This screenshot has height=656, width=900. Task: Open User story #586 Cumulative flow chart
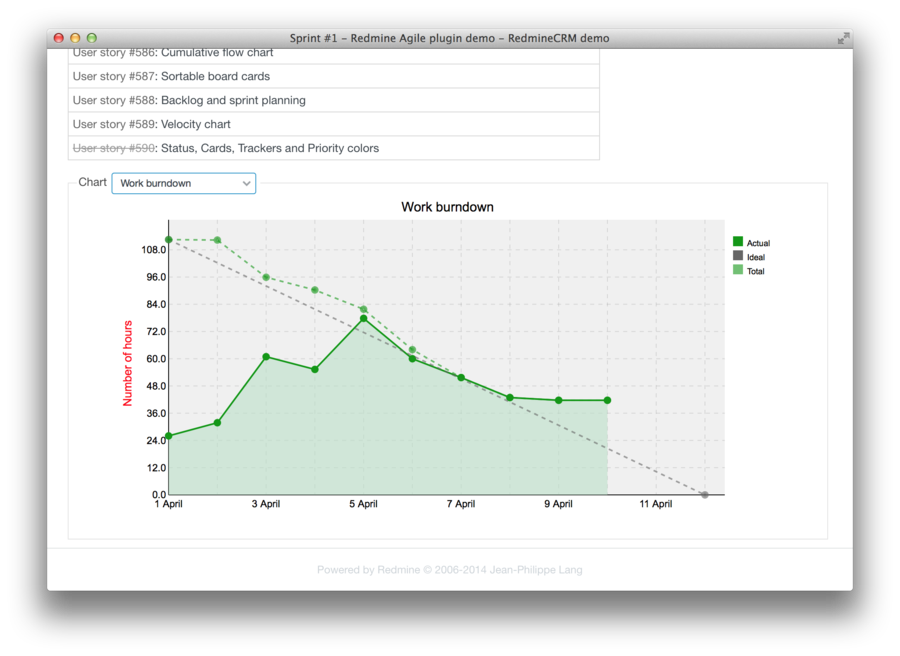(113, 53)
